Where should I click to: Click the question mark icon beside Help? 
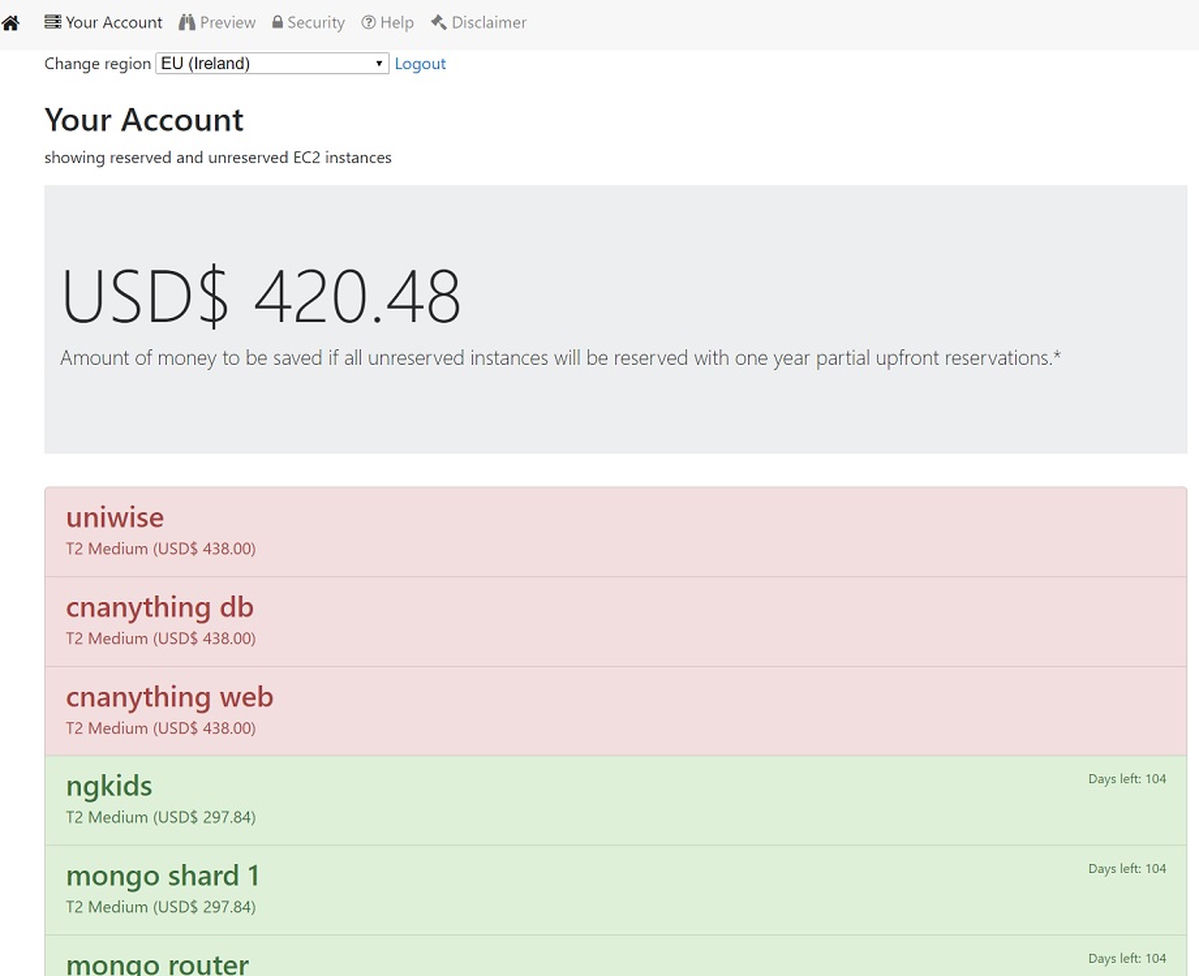368,21
